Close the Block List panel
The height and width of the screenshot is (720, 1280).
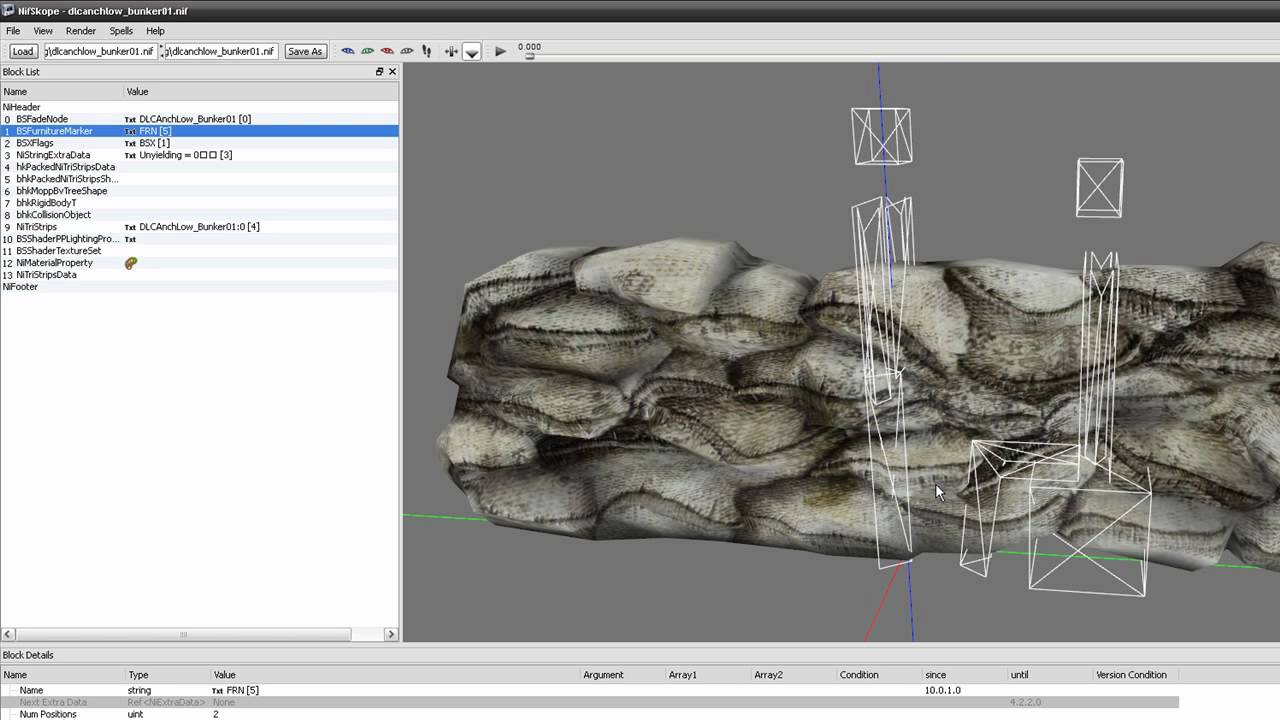(x=392, y=72)
